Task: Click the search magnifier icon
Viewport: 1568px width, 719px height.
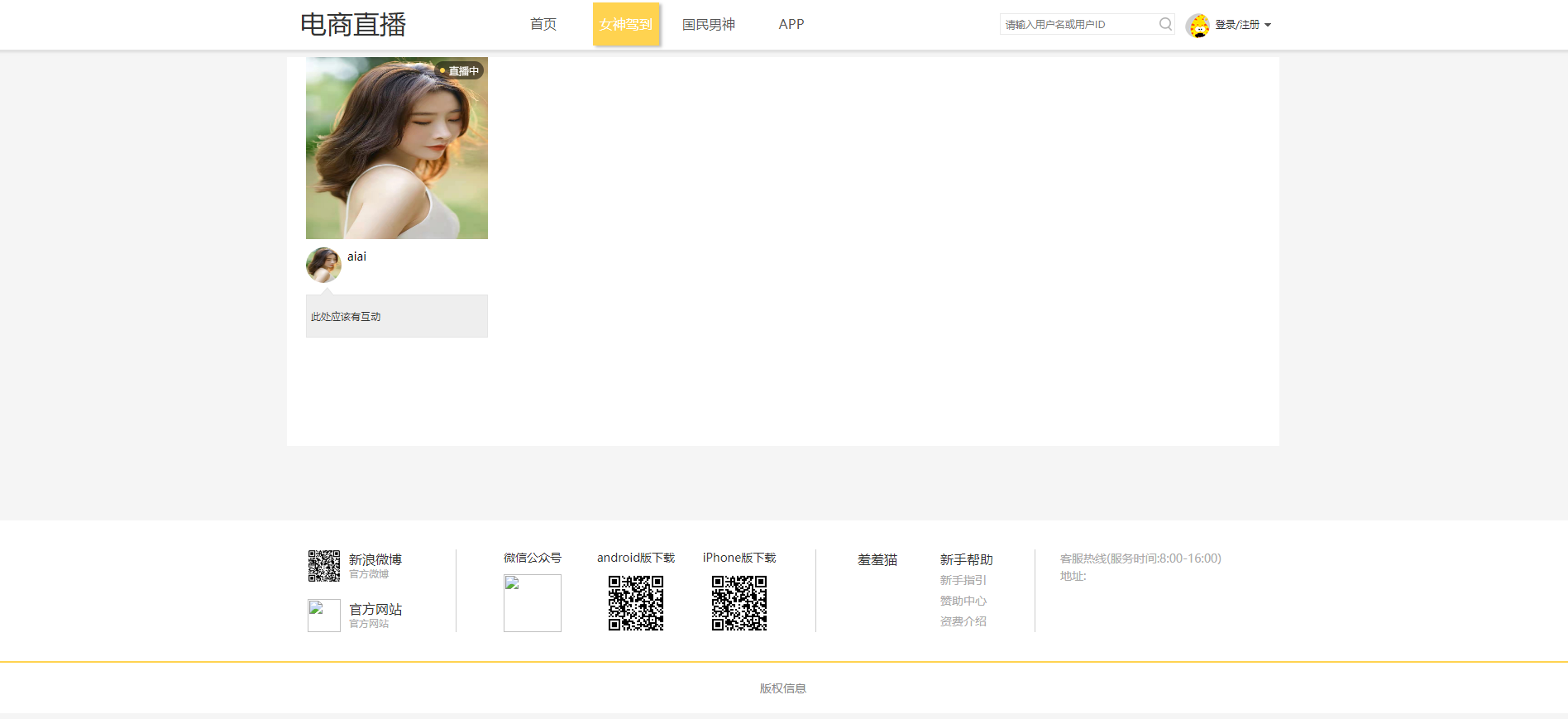Action: point(1165,24)
